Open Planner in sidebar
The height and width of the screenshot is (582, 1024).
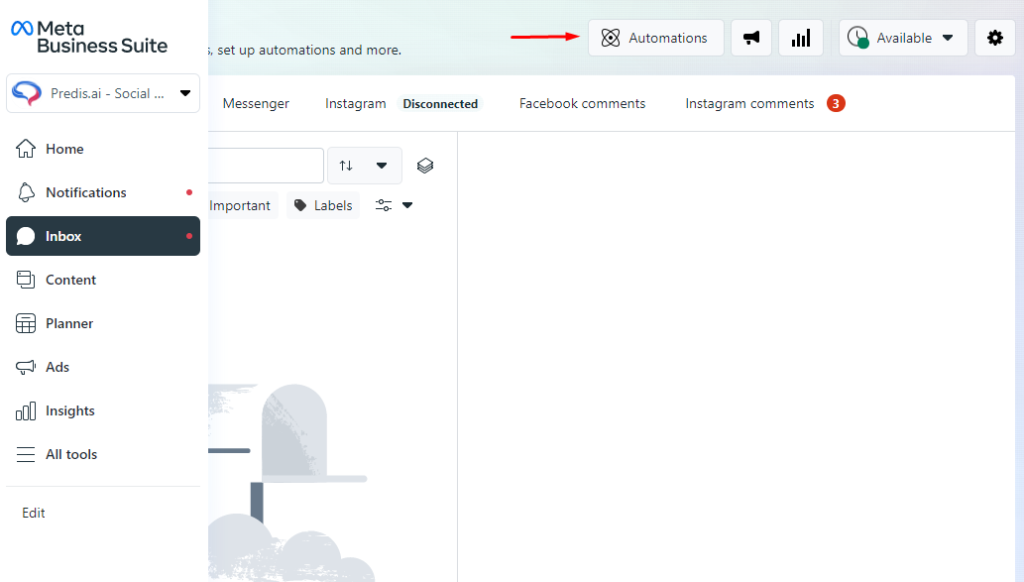tap(103, 323)
